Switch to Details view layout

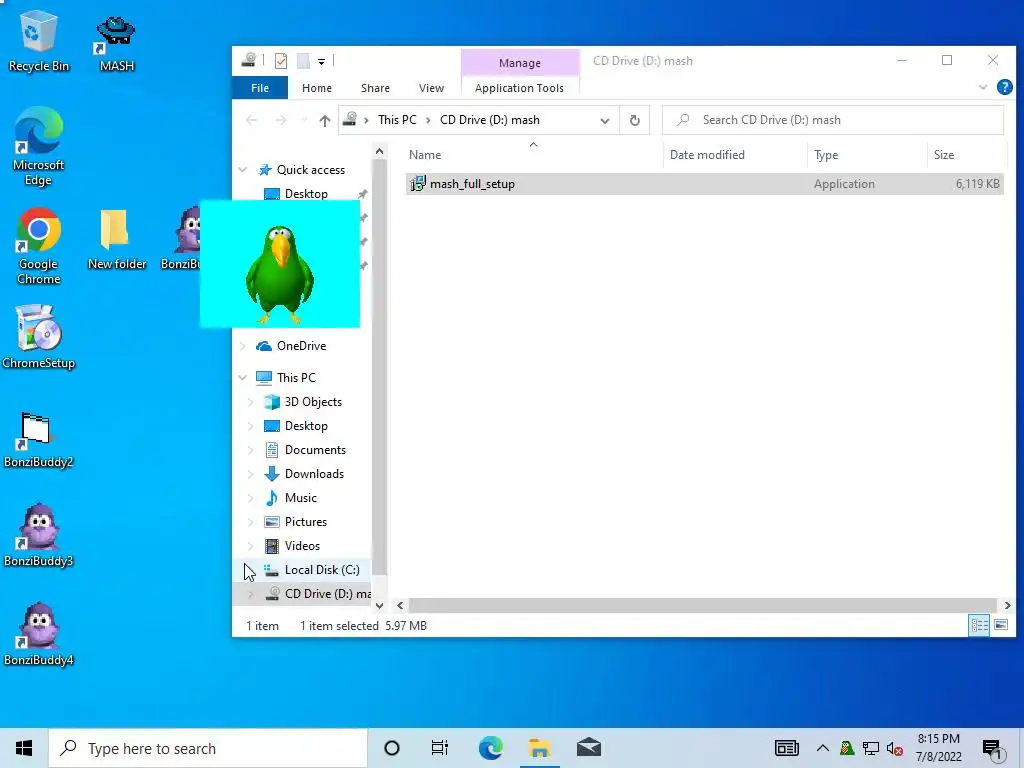pyautogui.click(x=979, y=625)
